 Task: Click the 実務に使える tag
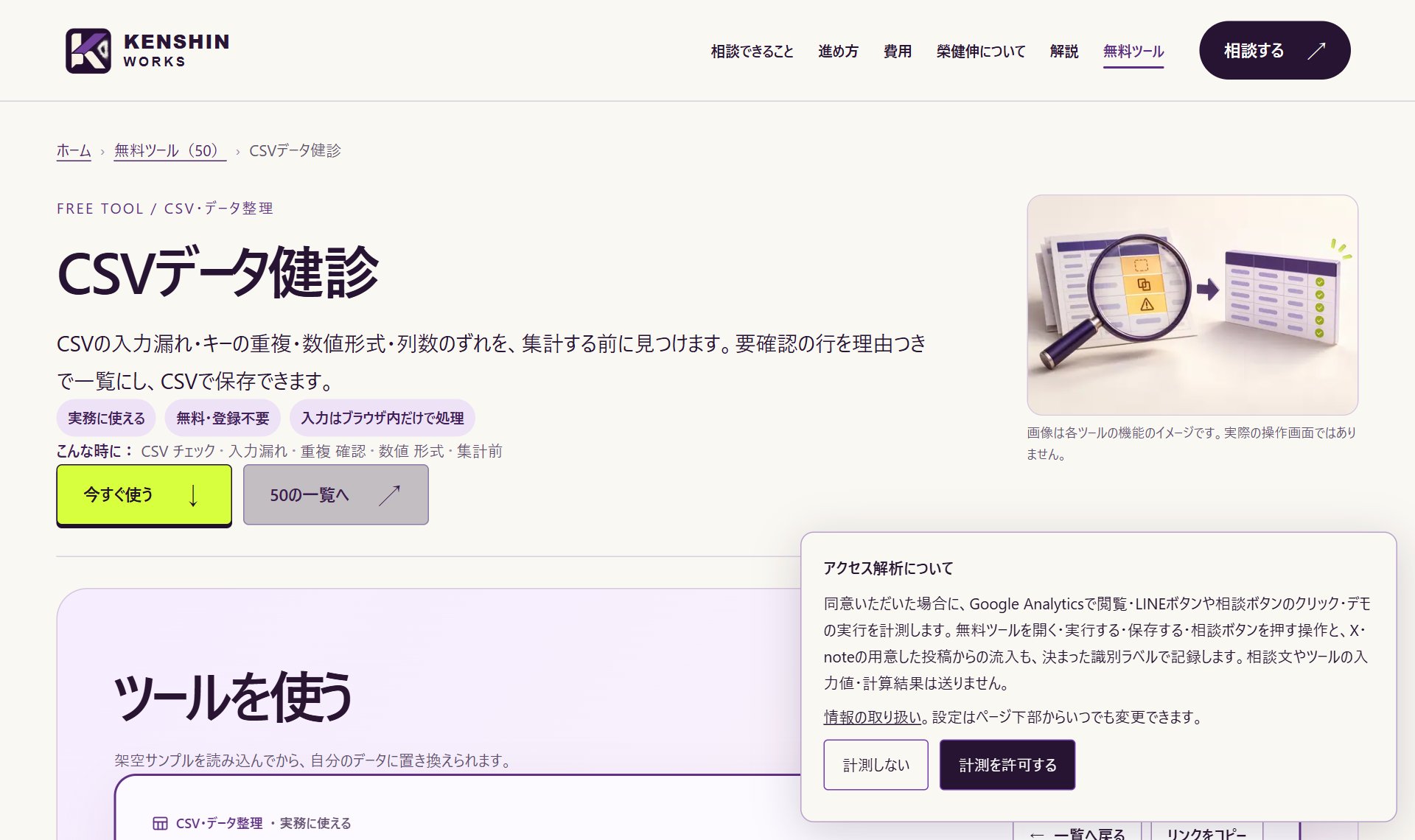coord(106,419)
